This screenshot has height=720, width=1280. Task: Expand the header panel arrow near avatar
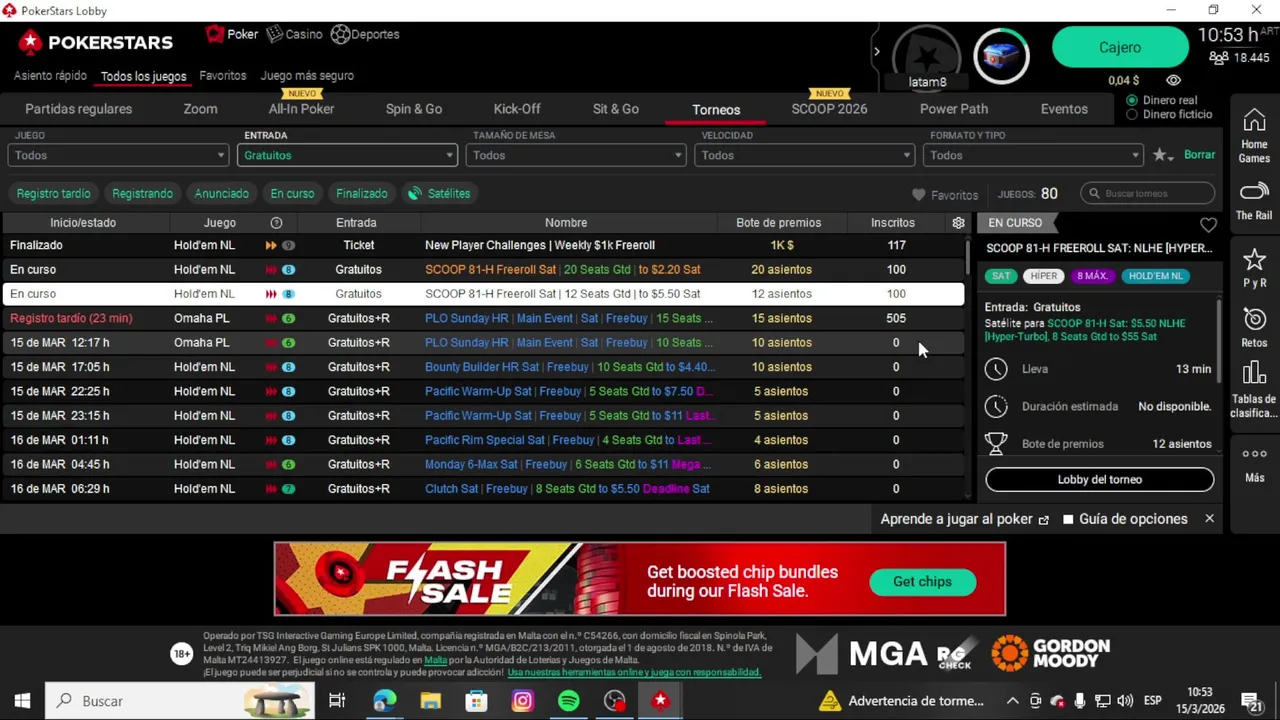point(877,52)
